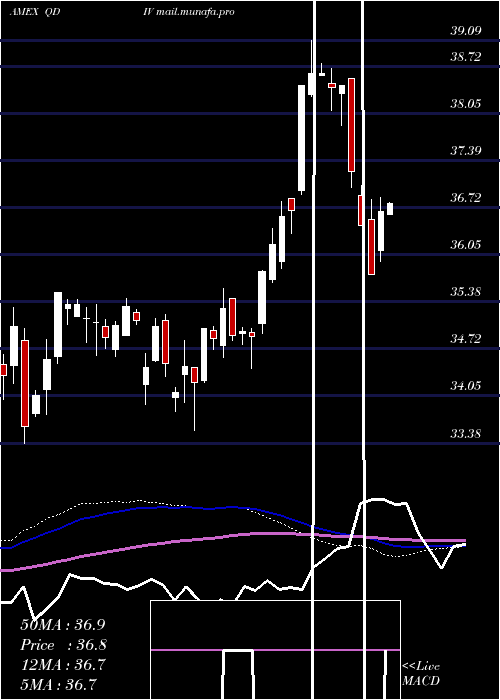The height and width of the screenshot is (700, 500).
Task: Click the tall red candle near the peak
Action: click(352, 125)
